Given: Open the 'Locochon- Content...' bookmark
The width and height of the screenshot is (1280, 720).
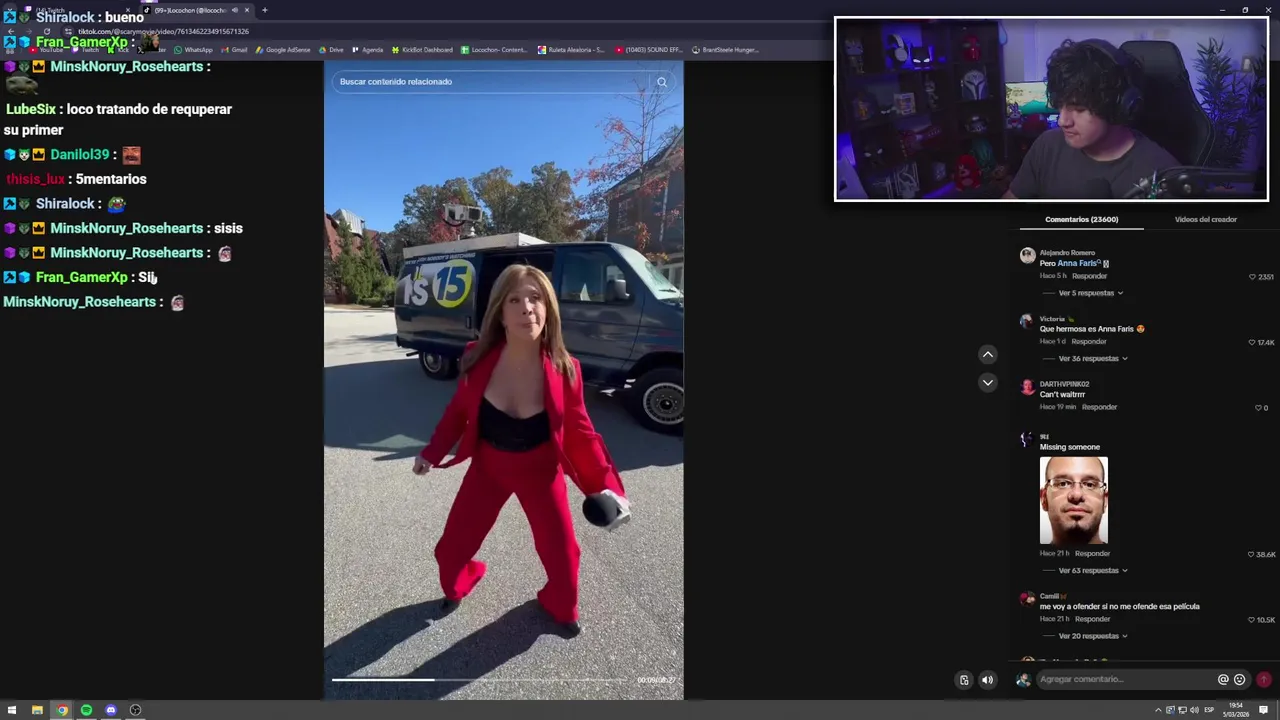Looking at the screenshot, I should tap(494, 50).
